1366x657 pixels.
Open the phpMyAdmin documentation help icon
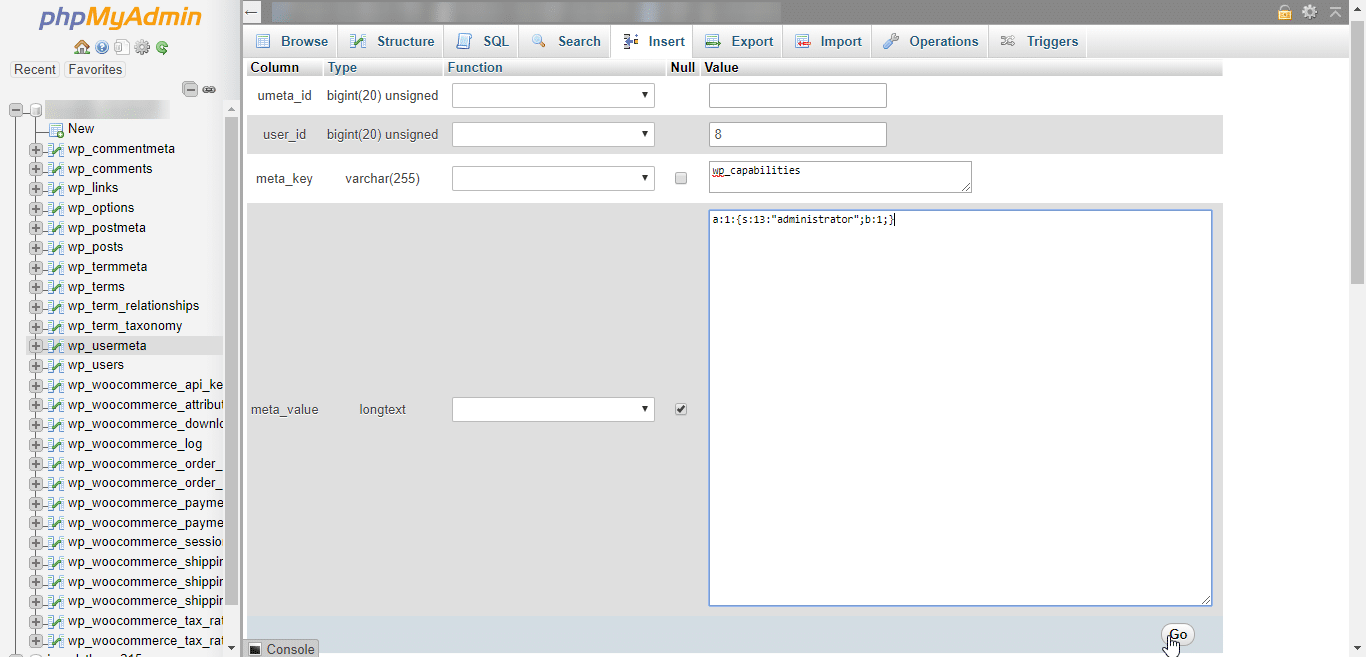103,47
